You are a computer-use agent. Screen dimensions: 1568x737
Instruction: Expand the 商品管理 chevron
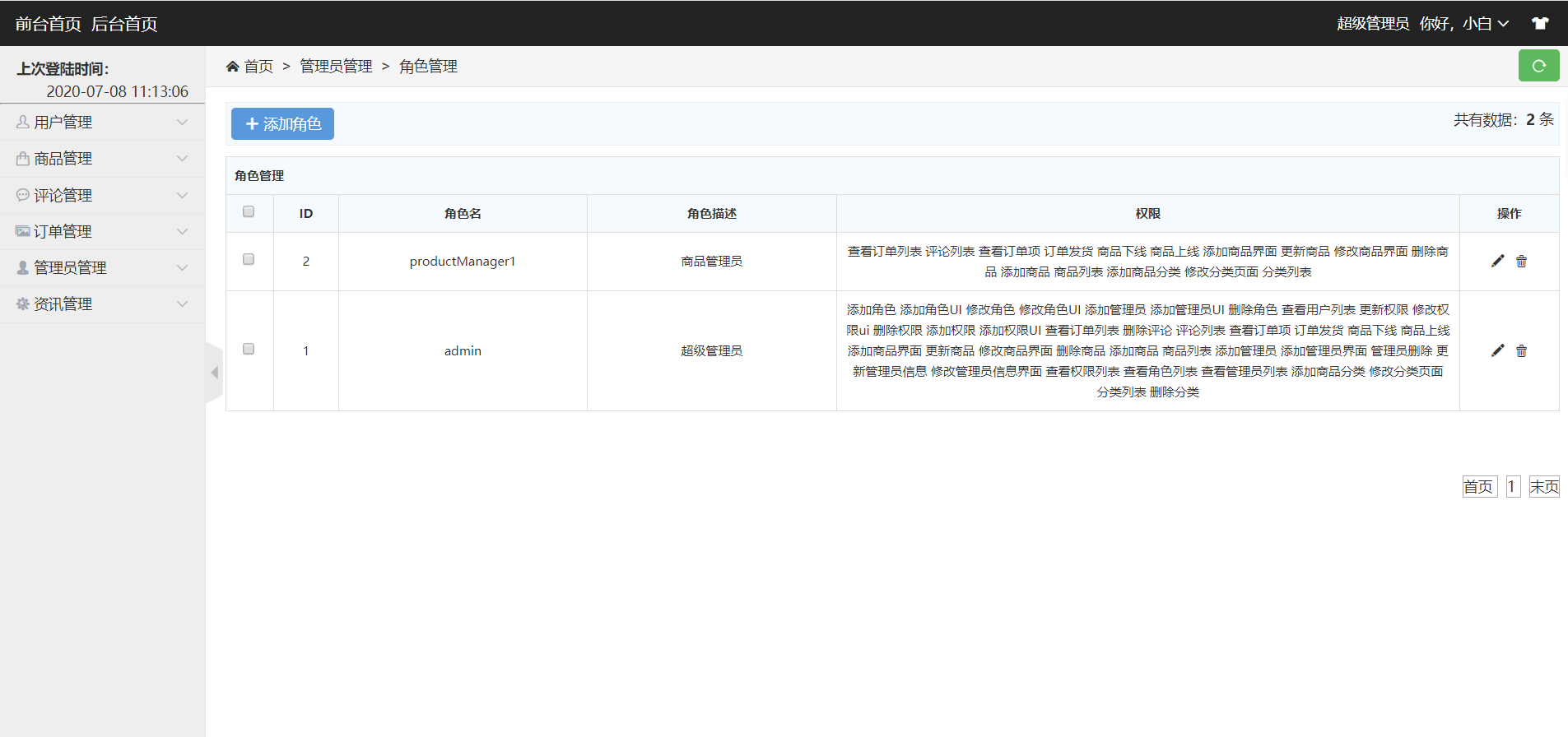(x=182, y=158)
